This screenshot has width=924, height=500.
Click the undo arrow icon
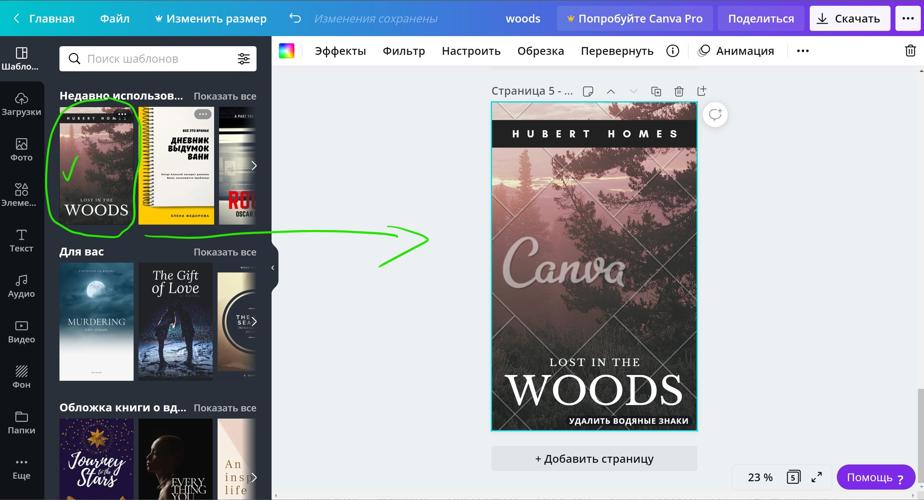(294, 18)
